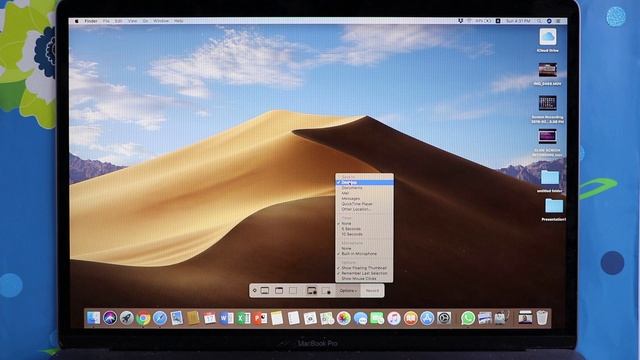Open Calendar from the Dock

tap(210, 318)
